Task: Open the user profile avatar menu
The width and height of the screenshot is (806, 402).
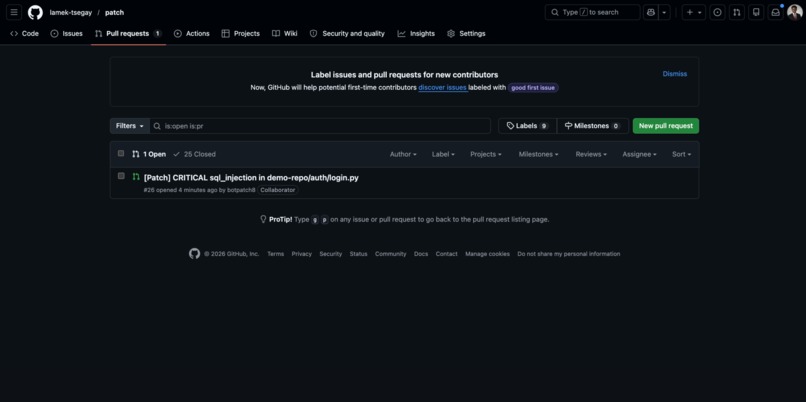Action: point(795,12)
